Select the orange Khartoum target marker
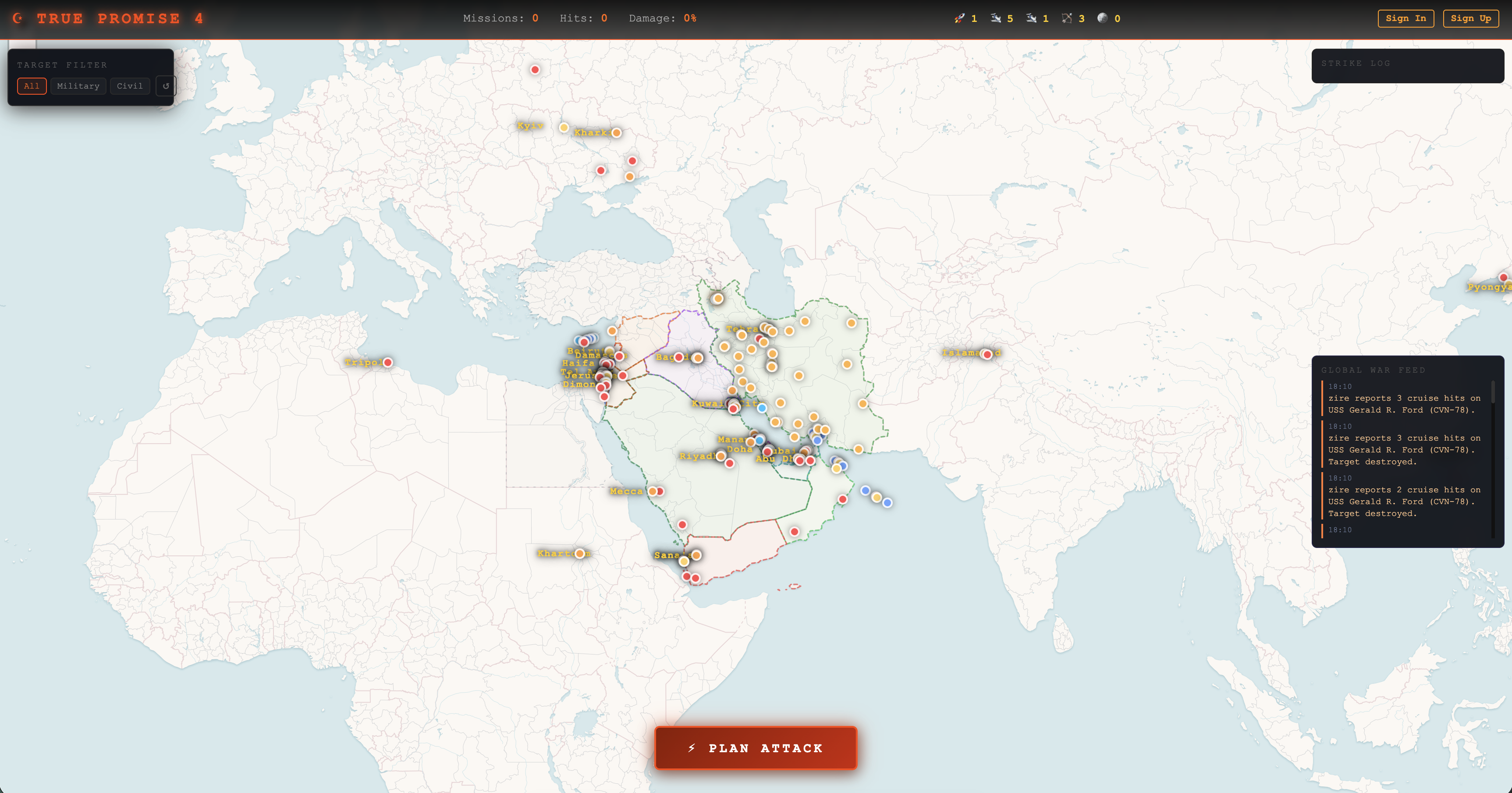This screenshot has width=1512, height=793. tap(580, 554)
